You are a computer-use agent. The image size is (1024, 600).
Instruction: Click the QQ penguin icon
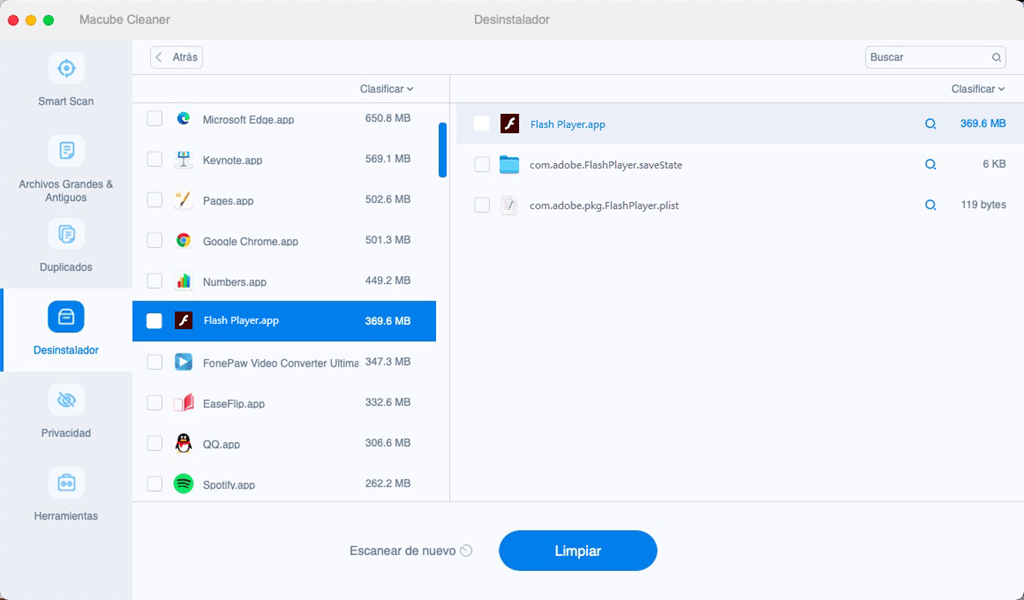tap(184, 443)
